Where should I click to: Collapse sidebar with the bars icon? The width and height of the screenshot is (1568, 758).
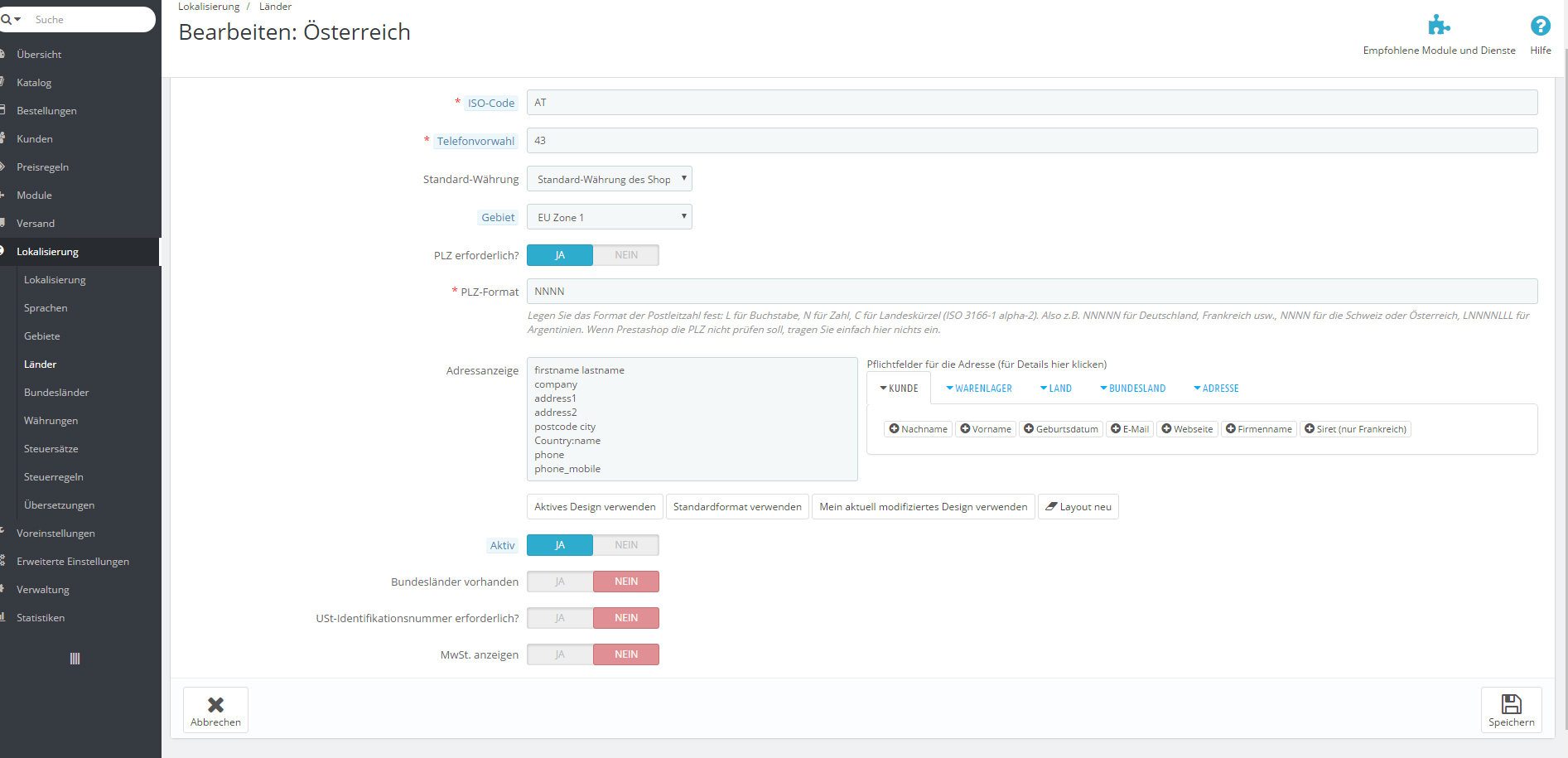tap(75, 659)
